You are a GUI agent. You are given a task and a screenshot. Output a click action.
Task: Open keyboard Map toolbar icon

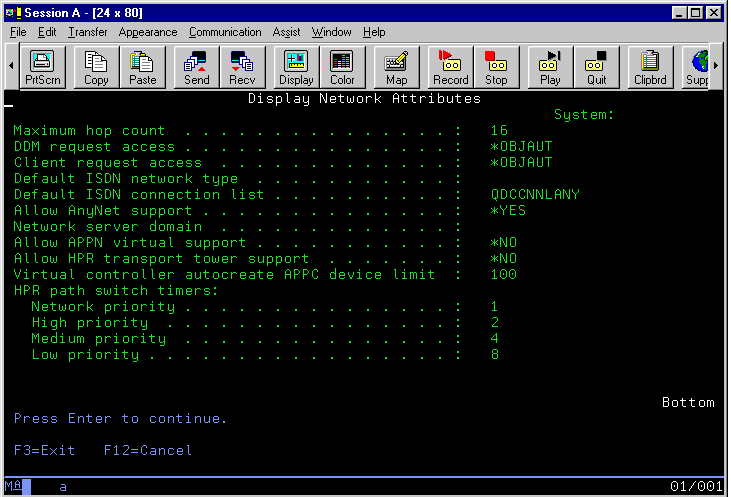coord(396,67)
